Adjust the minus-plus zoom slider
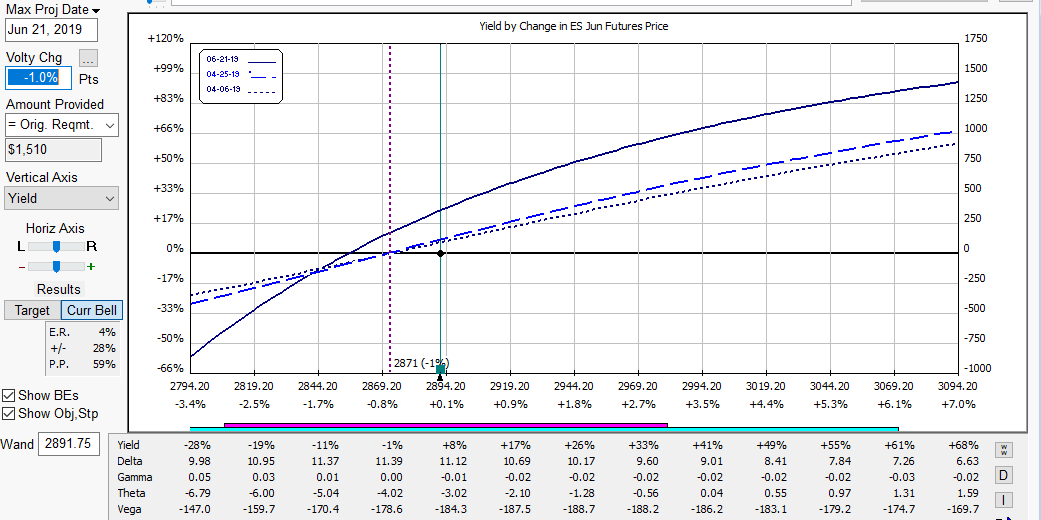 pyautogui.click(x=57, y=266)
